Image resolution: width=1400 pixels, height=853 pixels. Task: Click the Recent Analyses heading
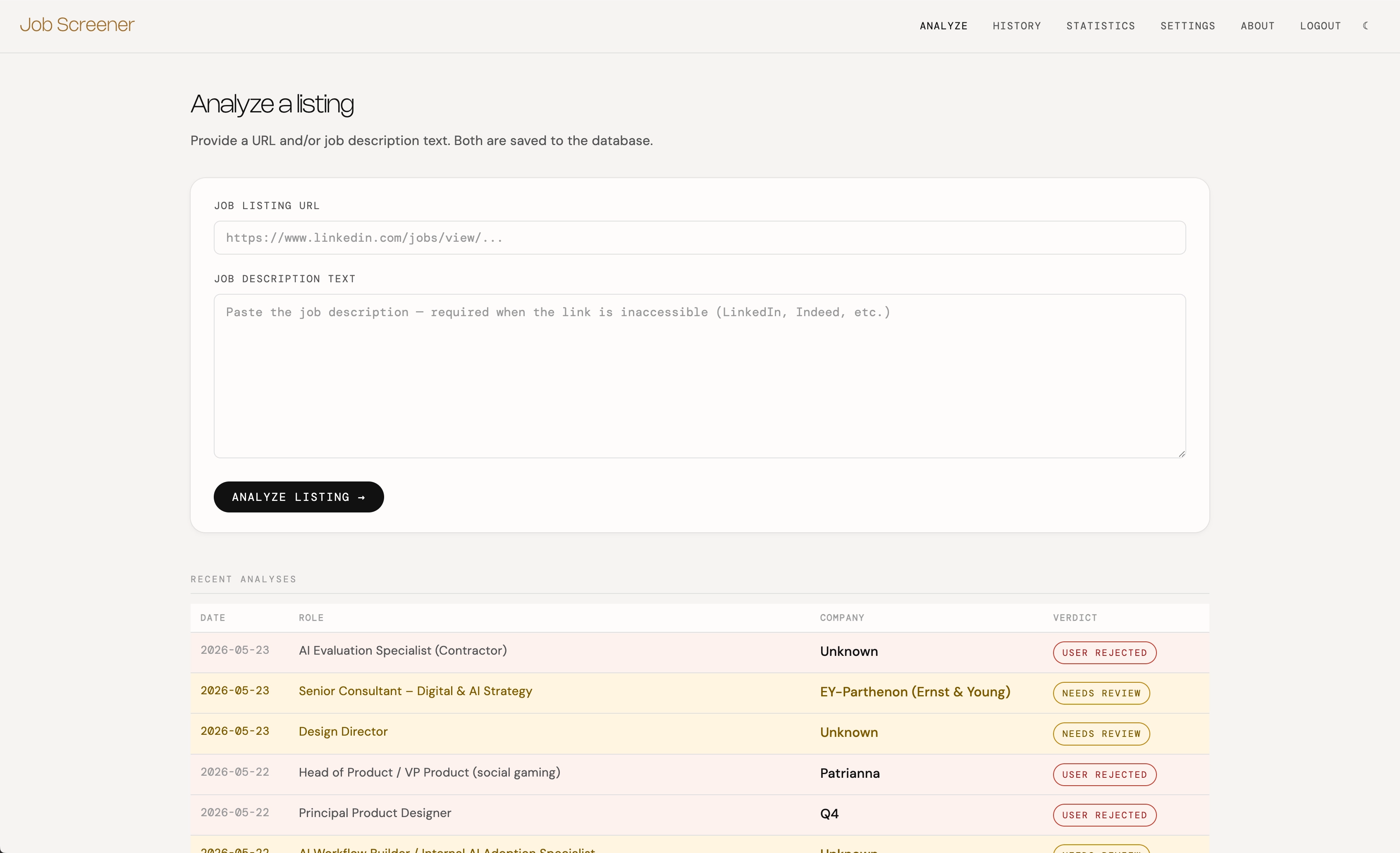point(243,579)
